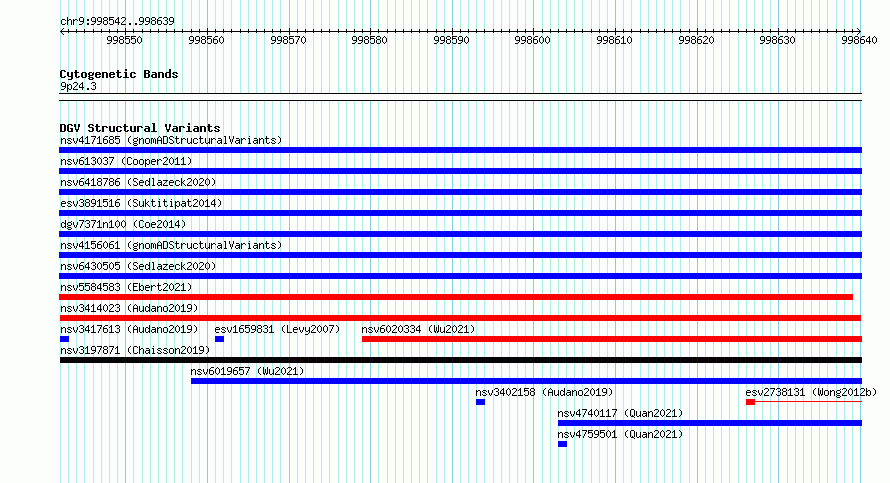Select the blue nsv6019657 feature bar
This screenshot has height=483, width=890.
[526, 381]
